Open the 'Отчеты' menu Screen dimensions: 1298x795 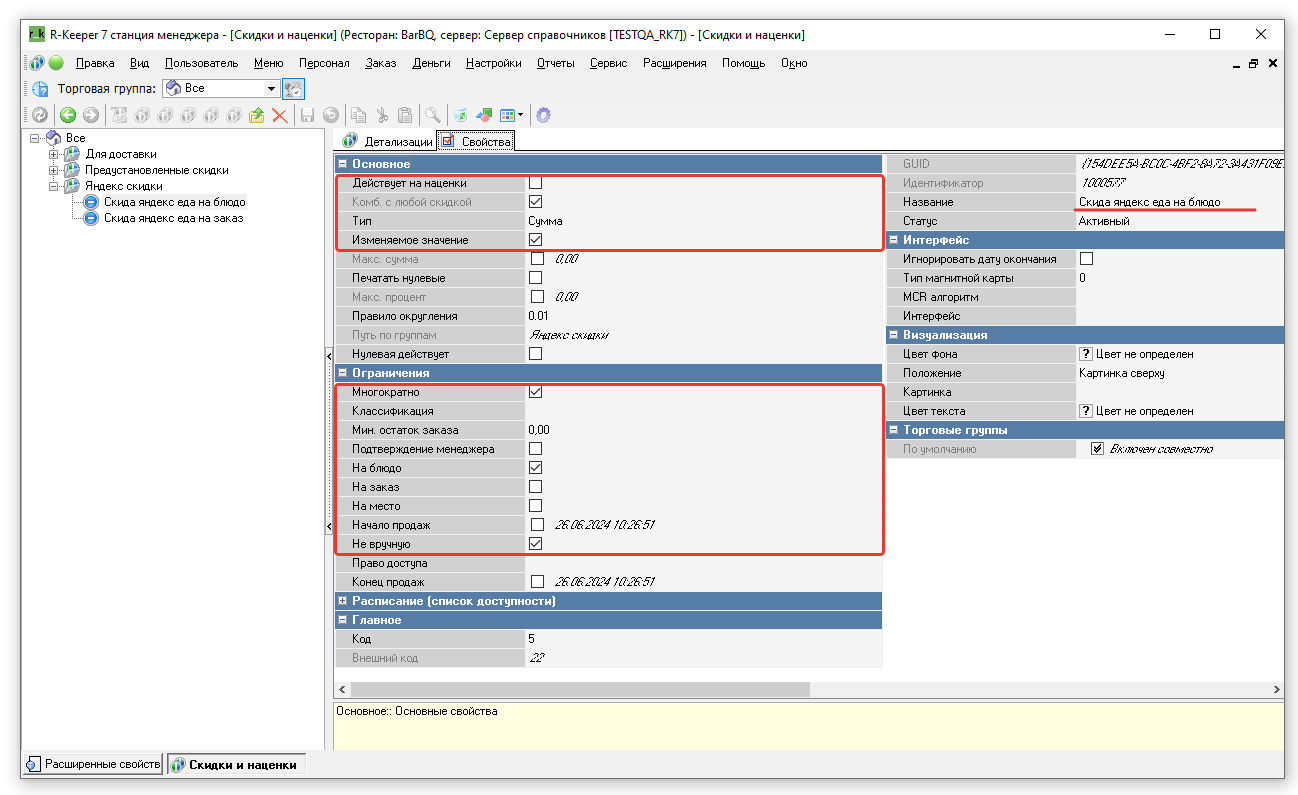(555, 63)
